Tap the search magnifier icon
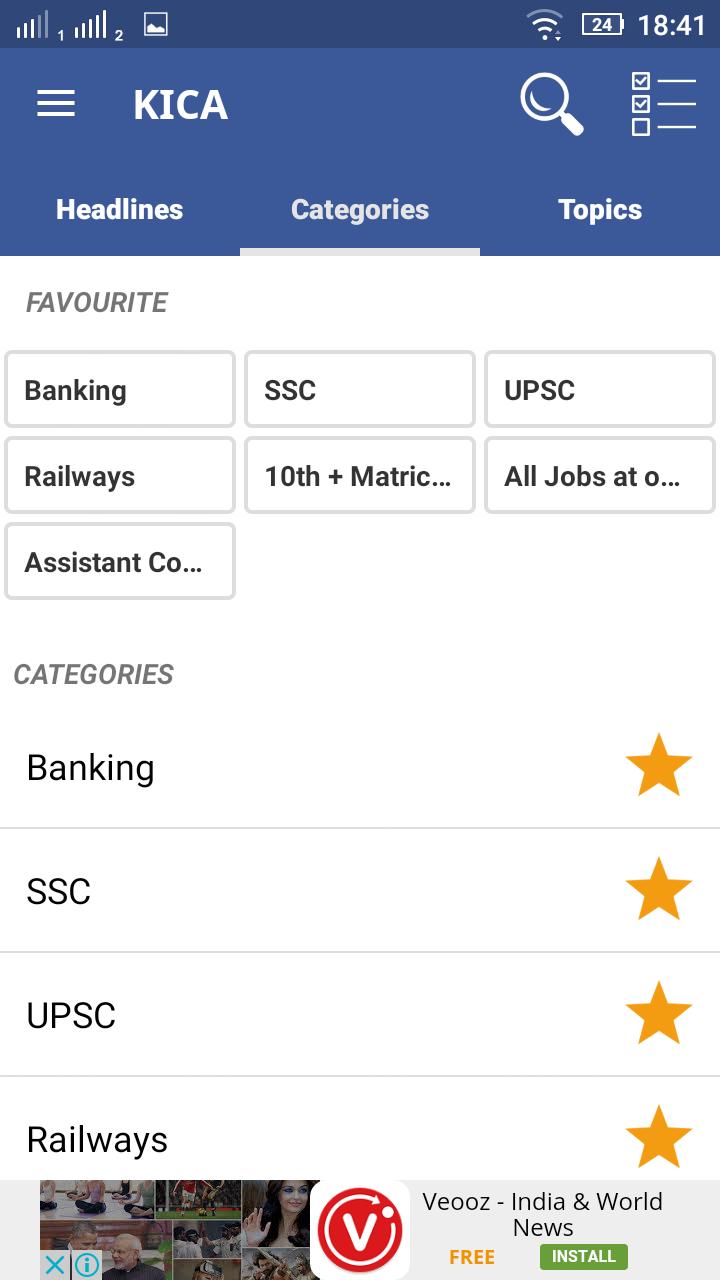 [x=551, y=104]
